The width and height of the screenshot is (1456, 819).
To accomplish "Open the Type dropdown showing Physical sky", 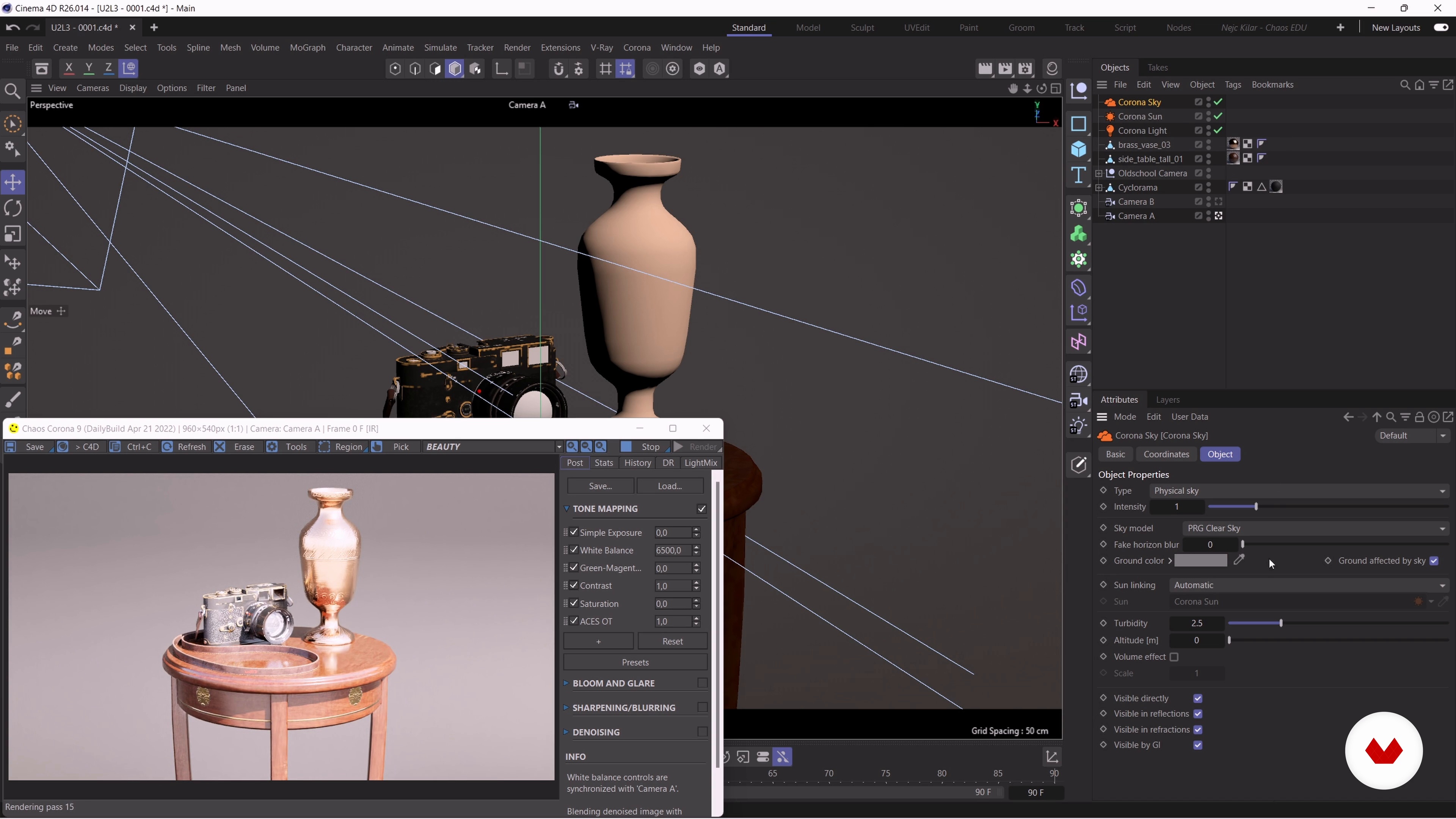I will (1299, 491).
